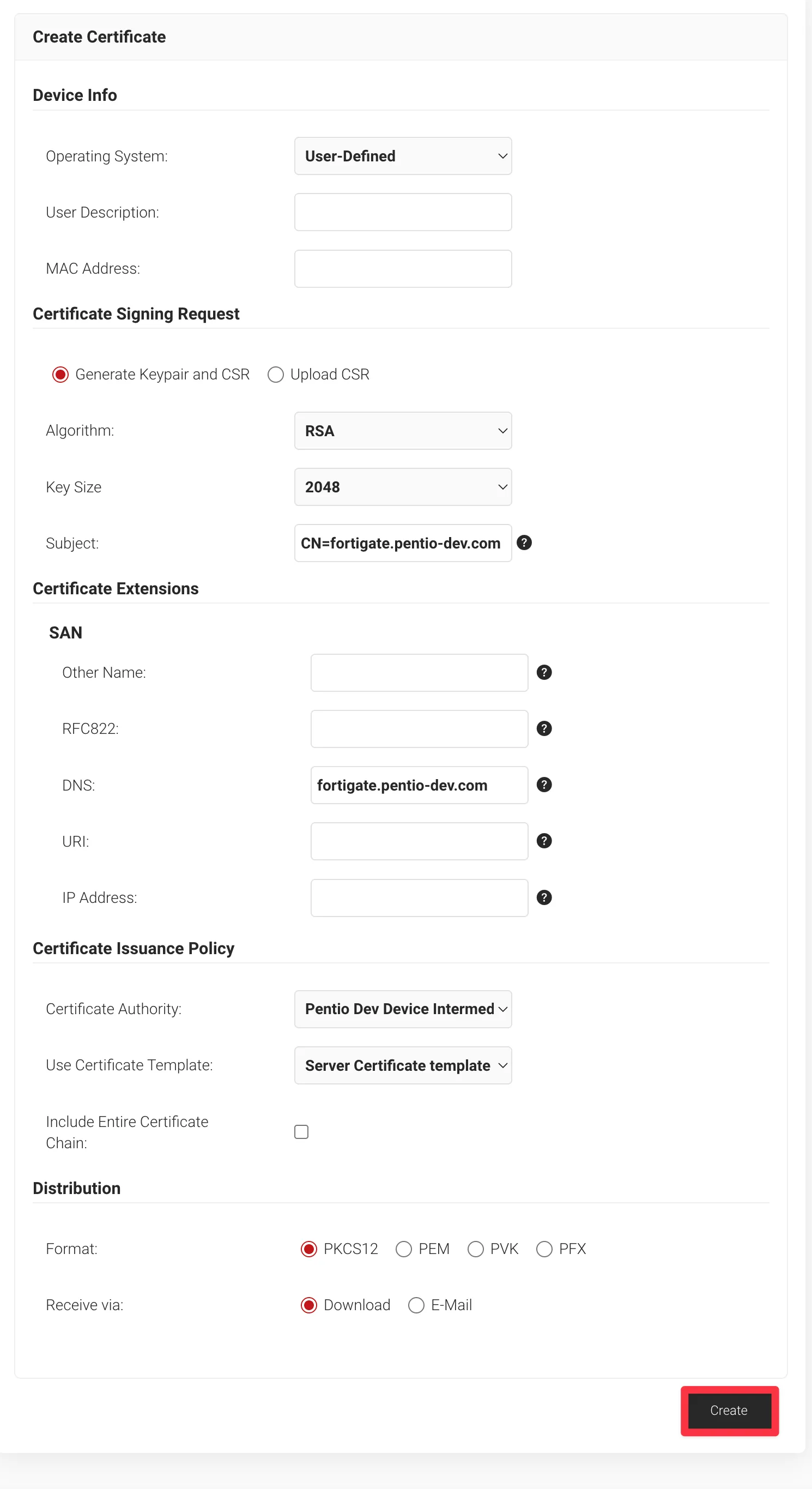Click the Create Certificate heading

[99, 37]
